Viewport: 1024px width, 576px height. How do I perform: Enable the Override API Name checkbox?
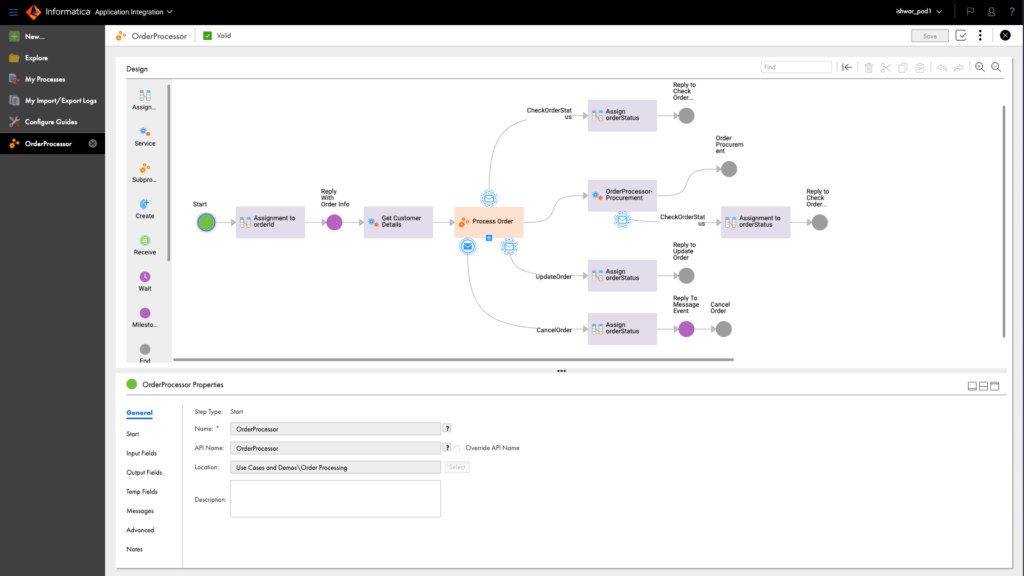(x=457, y=448)
